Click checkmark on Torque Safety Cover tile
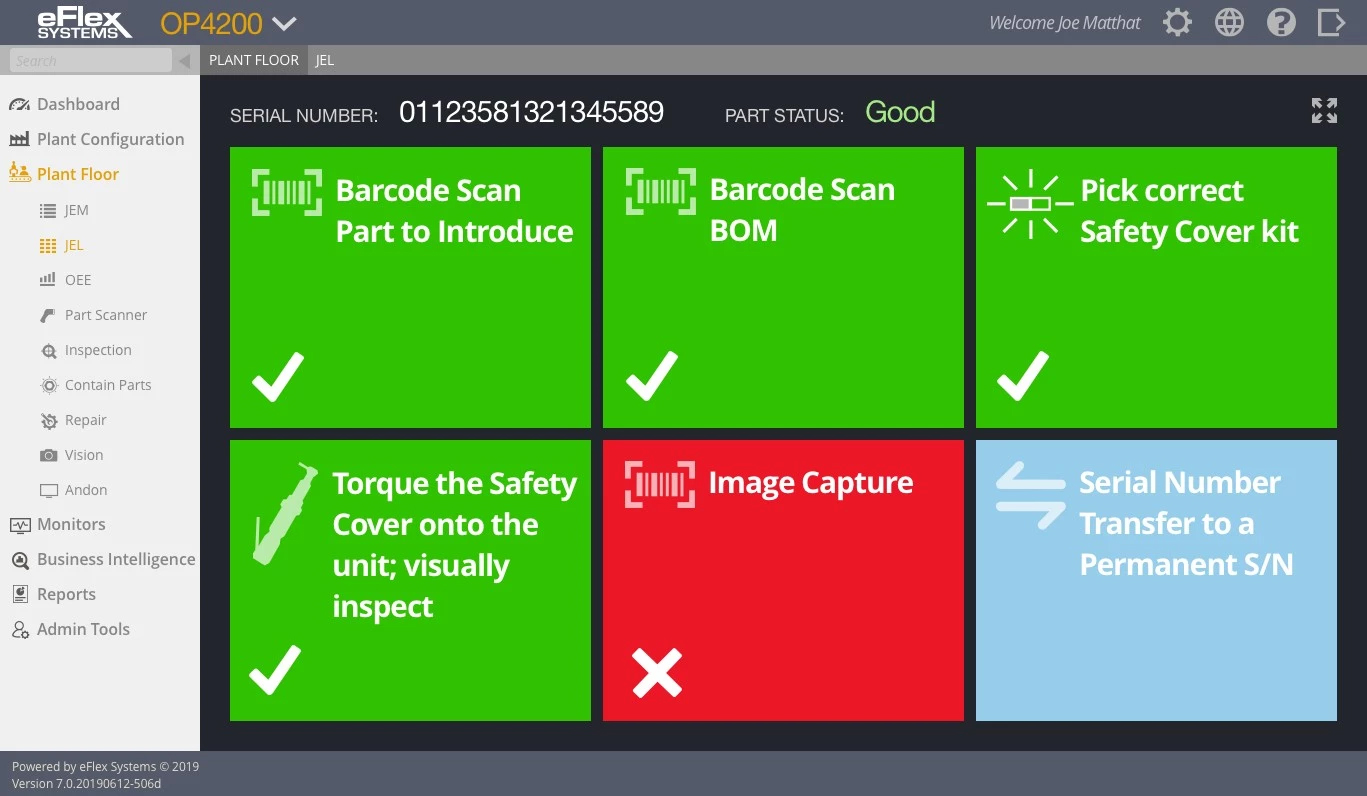The width and height of the screenshot is (1367, 796). click(x=275, y=670)
